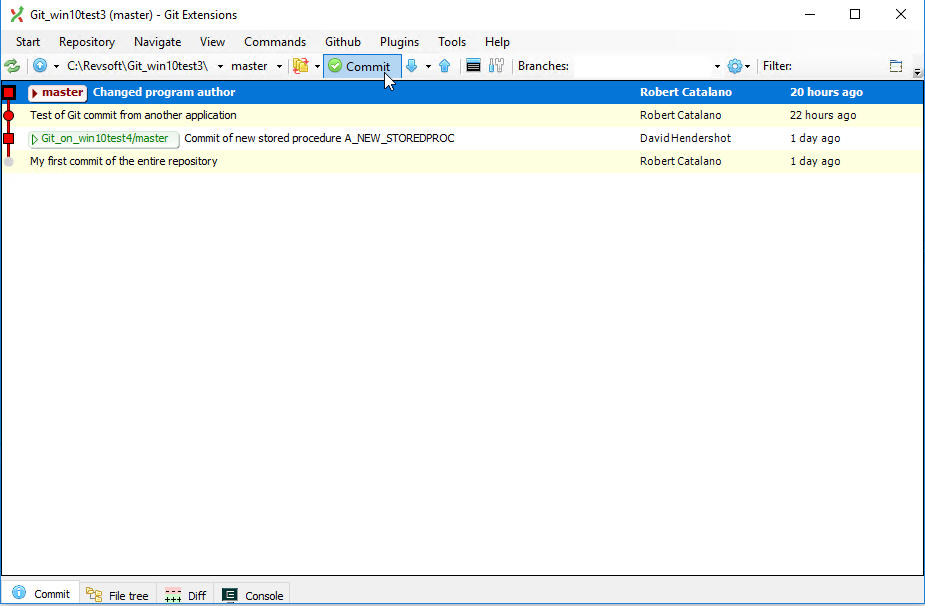Open the Navigate menu
Viewport: 925px width, 606px height.
tap(158, 42)
